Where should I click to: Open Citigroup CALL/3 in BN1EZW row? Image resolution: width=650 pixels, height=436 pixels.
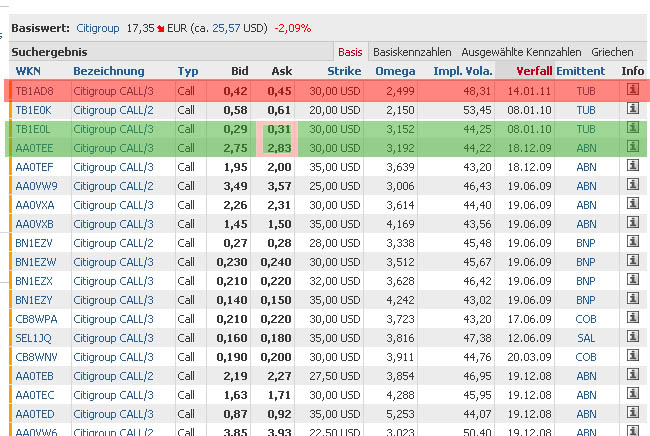coord(113,262)
